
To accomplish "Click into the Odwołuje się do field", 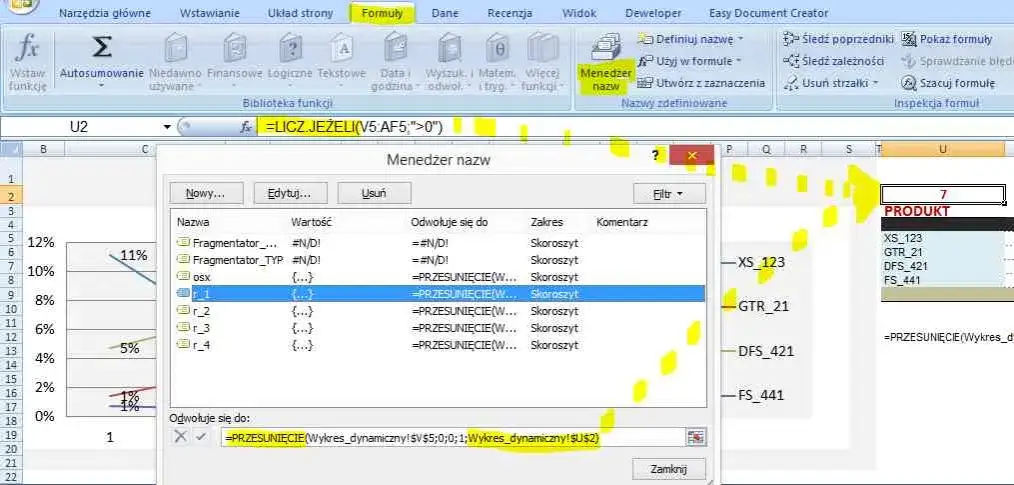I will [x=452, y=438].
